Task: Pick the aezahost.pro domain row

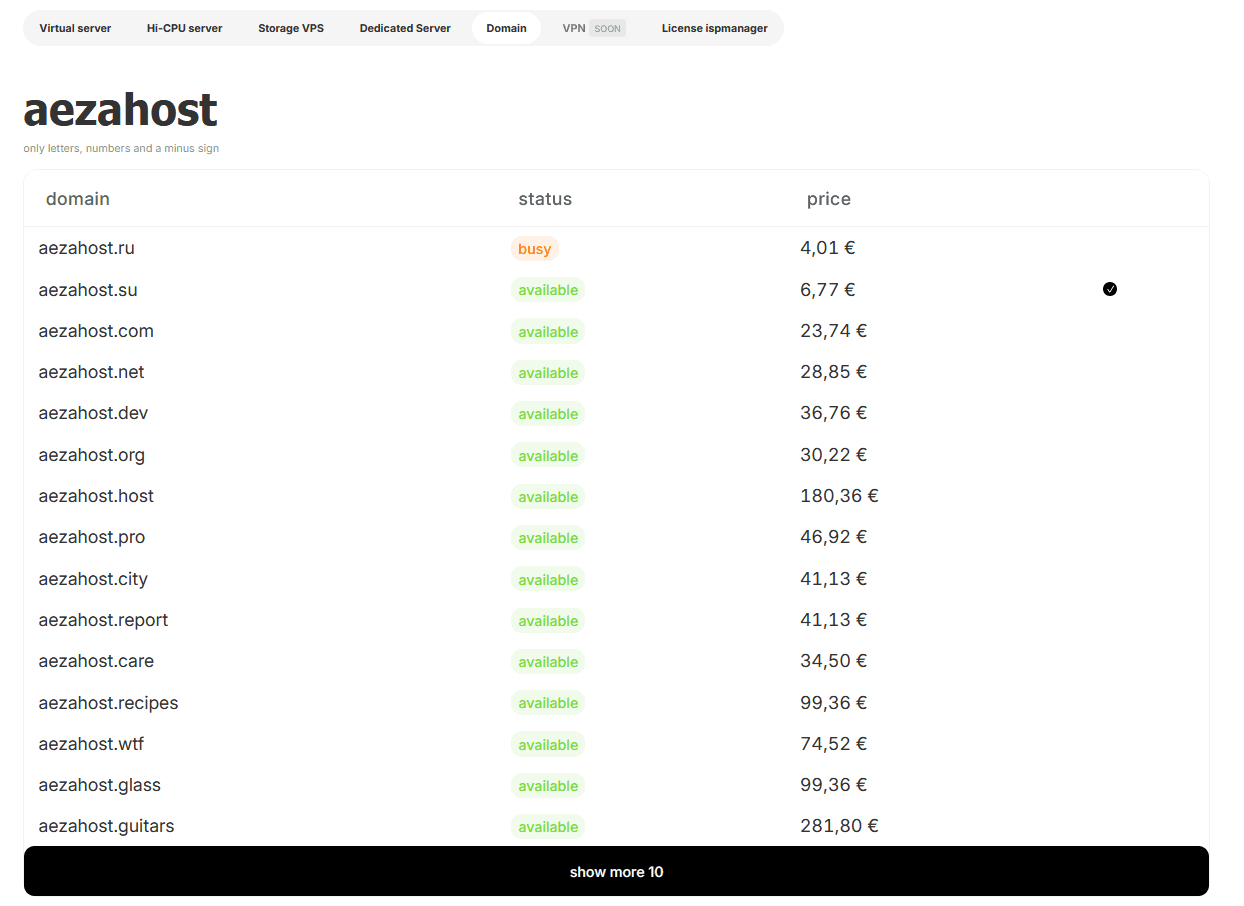Action: tap(91, 537)
